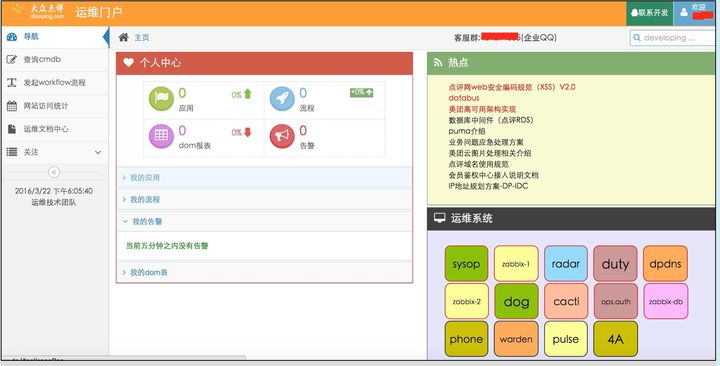The height and width of the screenshot is (366, 720).
Task: Collapse the sidebar with the round arrow button
Action: (x=54, y=172)
